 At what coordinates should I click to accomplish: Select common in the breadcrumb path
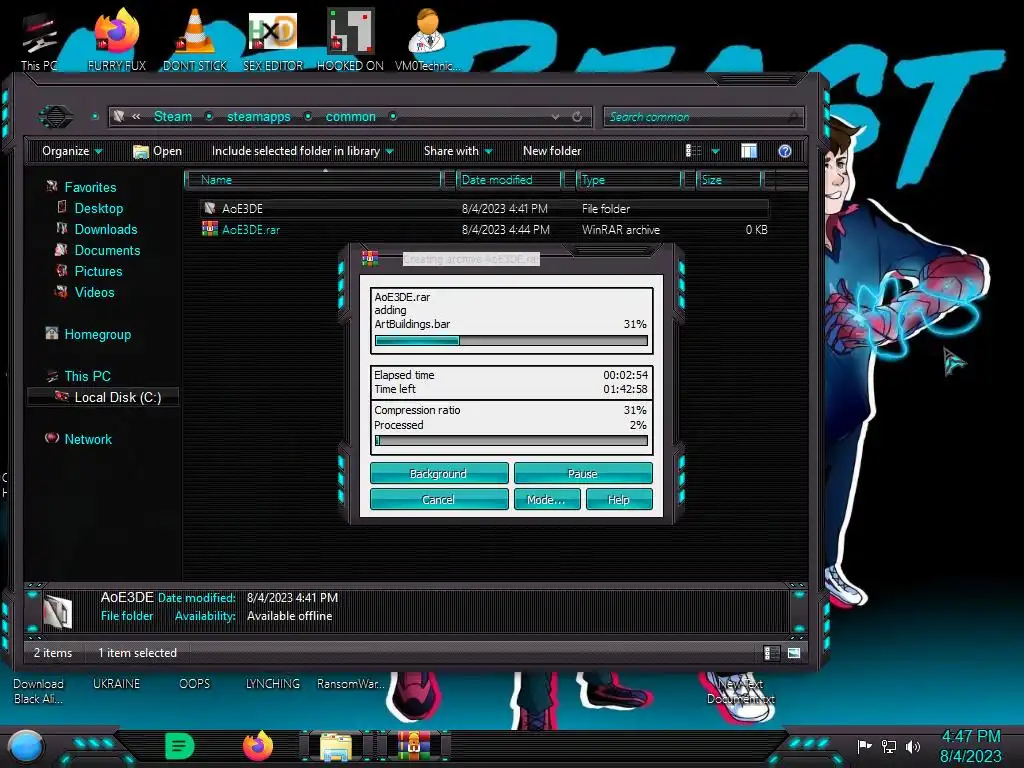point(351,117)
